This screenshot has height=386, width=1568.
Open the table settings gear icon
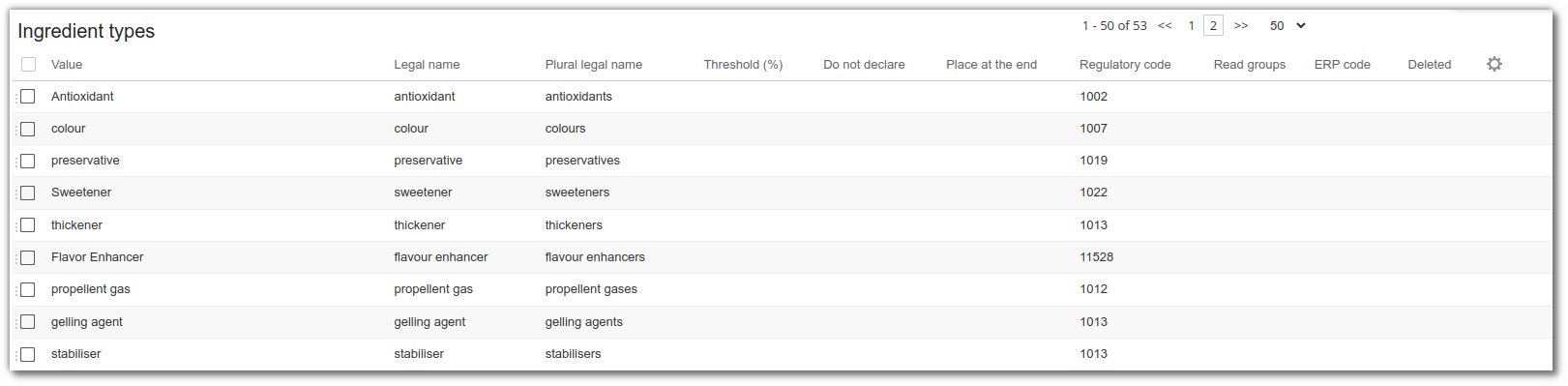[1494, 64]
